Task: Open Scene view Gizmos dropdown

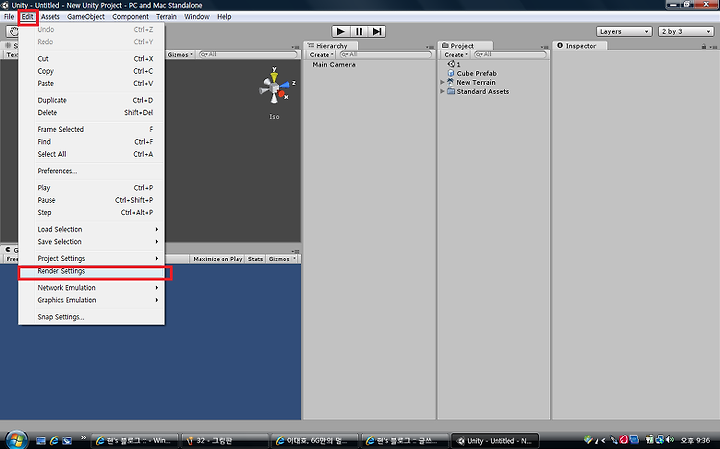Action: point(180,55)
